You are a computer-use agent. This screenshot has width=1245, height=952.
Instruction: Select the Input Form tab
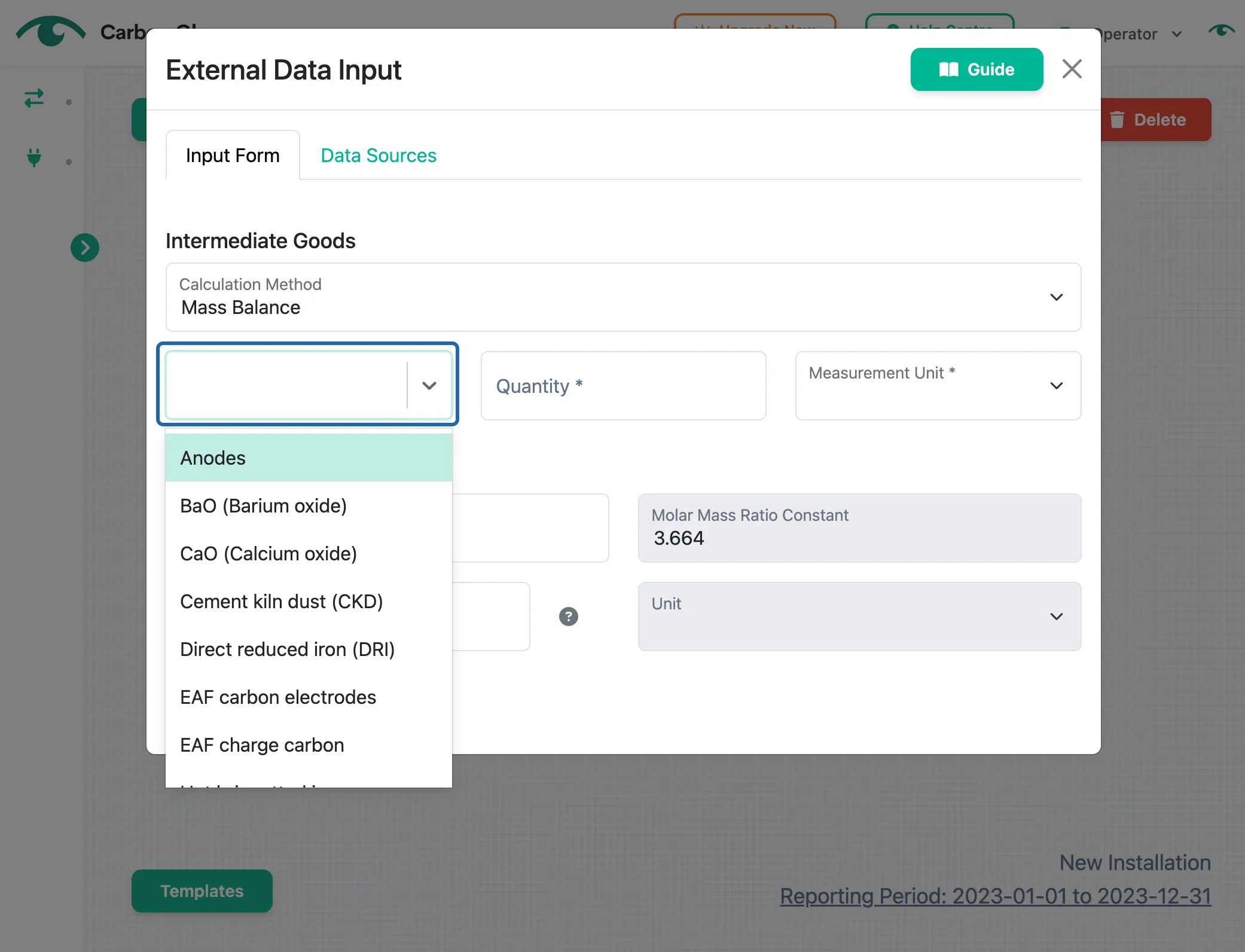233,155
